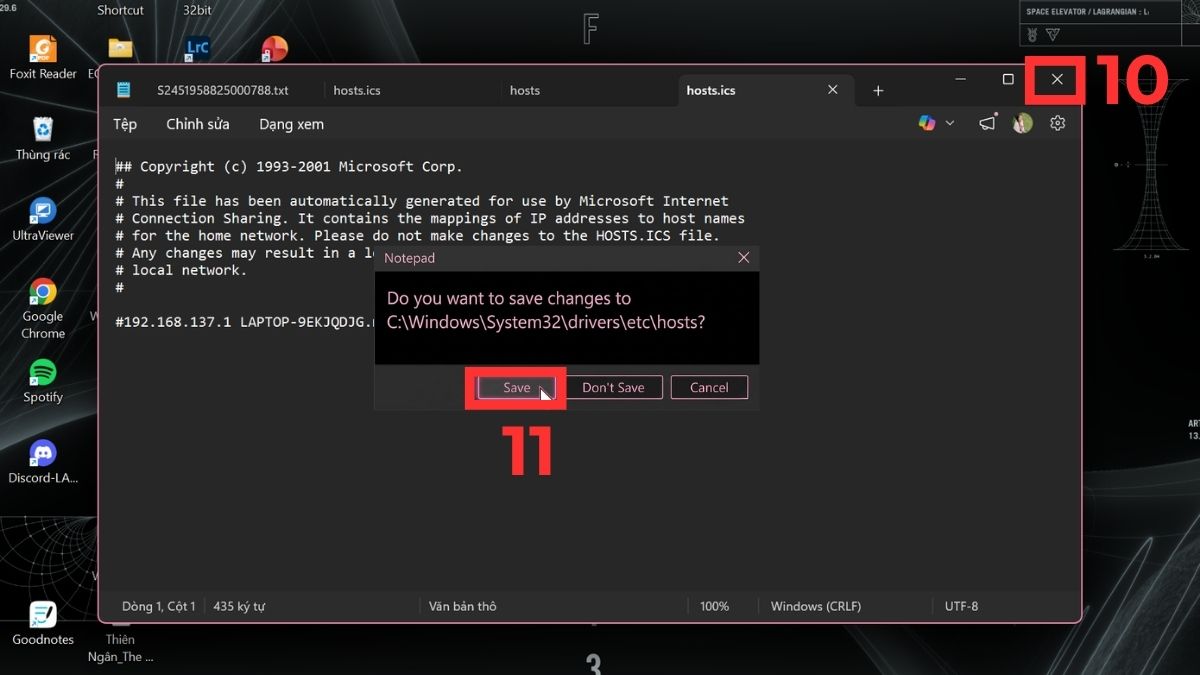Image resolution: width=1200 pixels, height=675 pixels.
Task: Click the megaphone feedback icon
Action: point(987,123)
